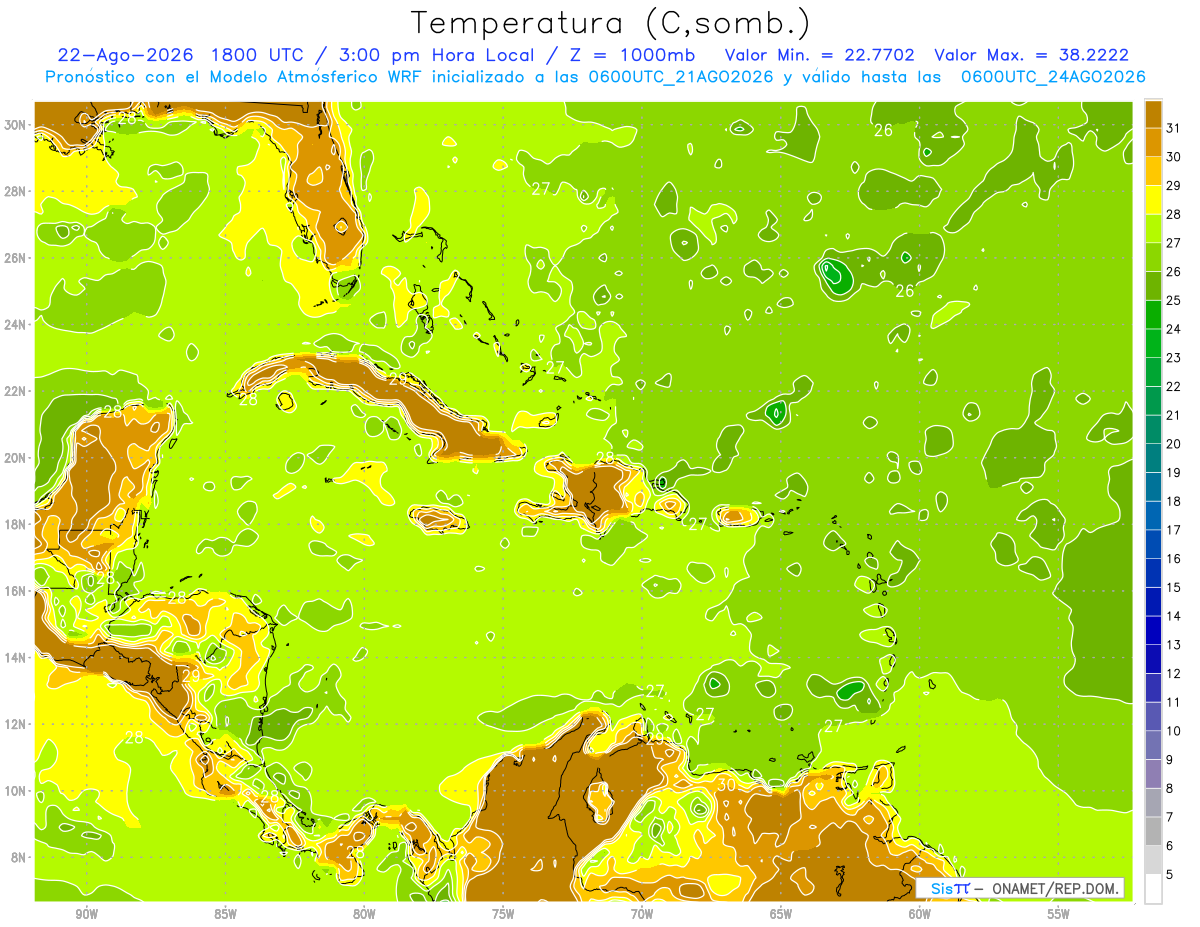Click the "ONAMET/REP.DOM." credit label
Image resolution: width=1200 pixels, height=927 pixels.
pyautogui.click(x=1054, y=889)
